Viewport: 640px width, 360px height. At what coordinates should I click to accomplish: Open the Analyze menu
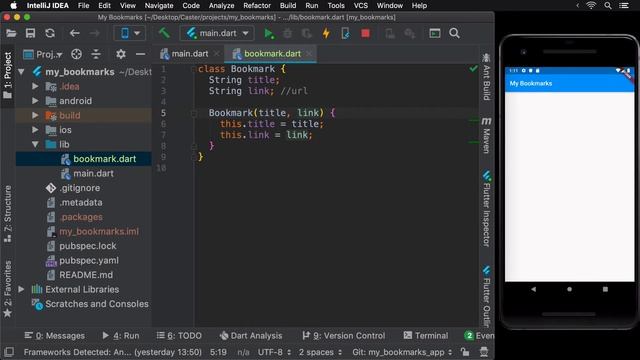click(x=222, y=6)
